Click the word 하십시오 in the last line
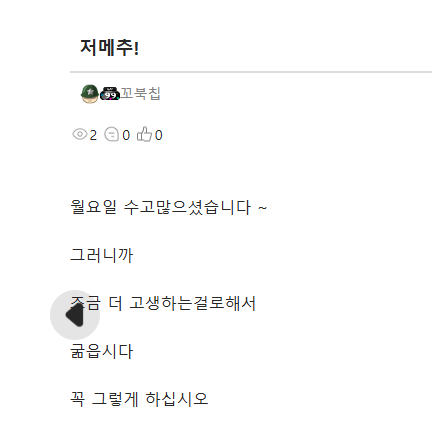Screen dimensions: 432x433 coord(177,399)
